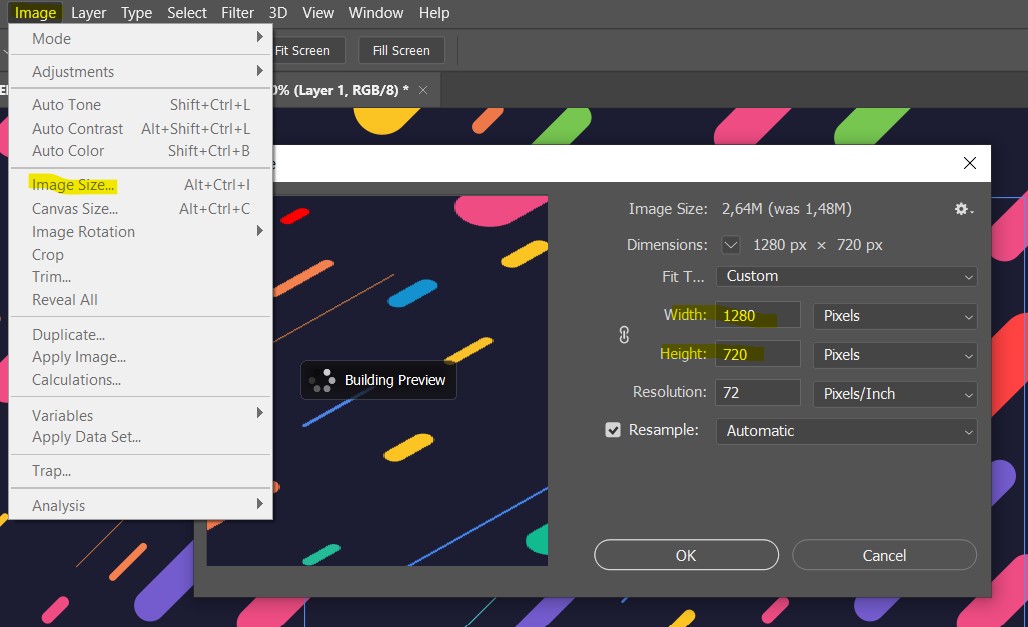Choose Apply Data Set

tap(140, 437)
